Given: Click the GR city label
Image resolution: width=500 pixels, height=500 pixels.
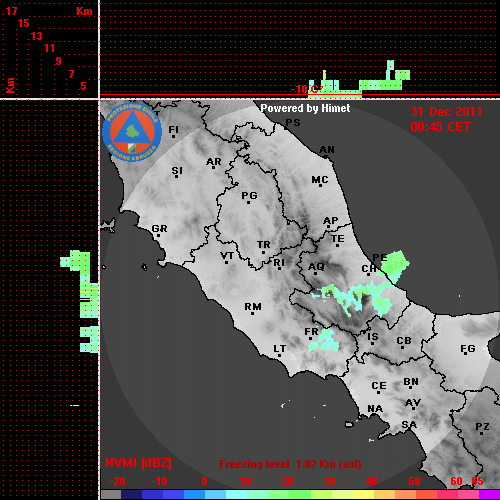Looking at the screenshot, I should (159, 229).
